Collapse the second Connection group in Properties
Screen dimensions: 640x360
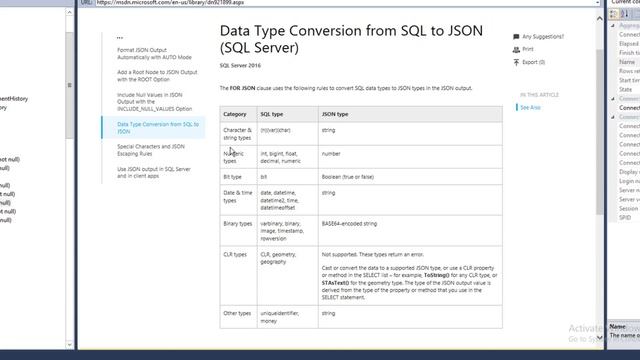pyautogui.click(x=613, y=99)
